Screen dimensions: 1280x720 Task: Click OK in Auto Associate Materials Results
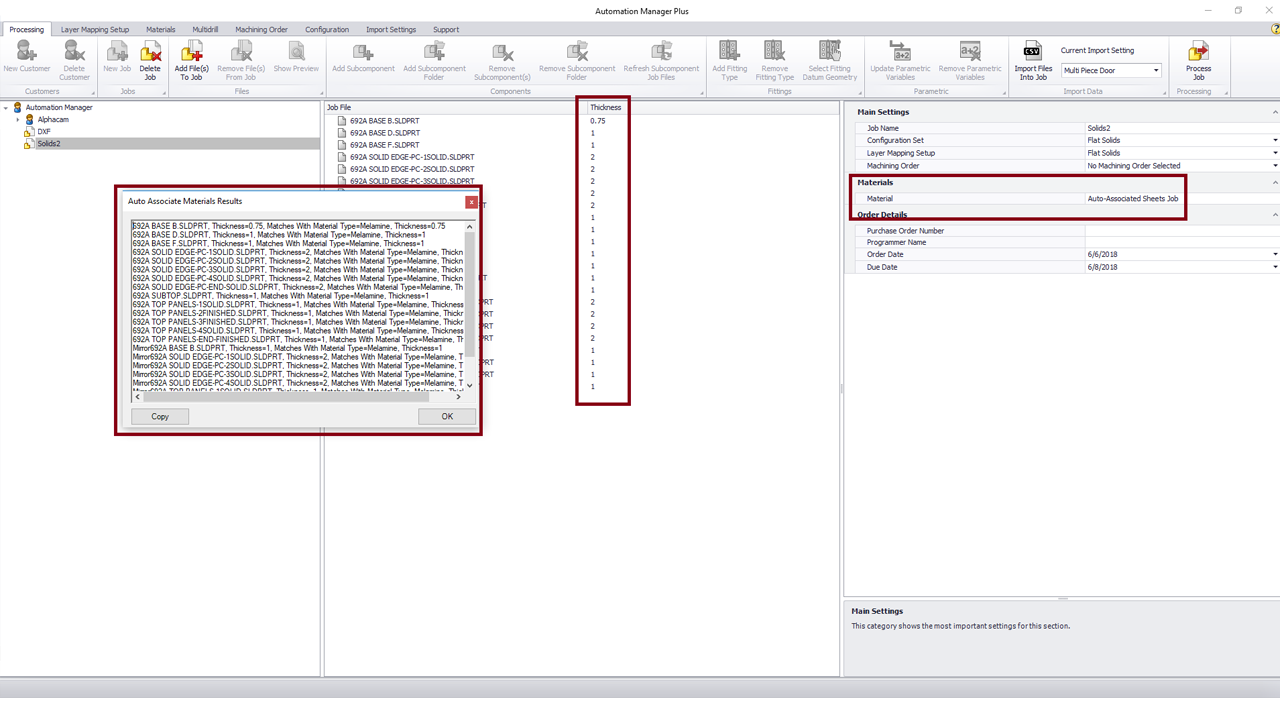(447, 416)
